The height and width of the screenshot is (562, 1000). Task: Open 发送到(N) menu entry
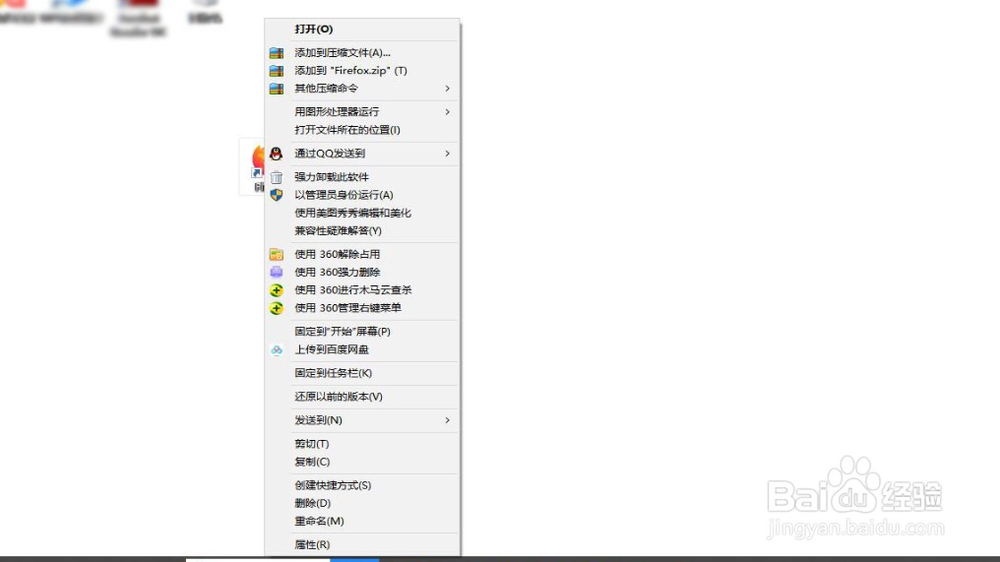[x=362, y=420]
